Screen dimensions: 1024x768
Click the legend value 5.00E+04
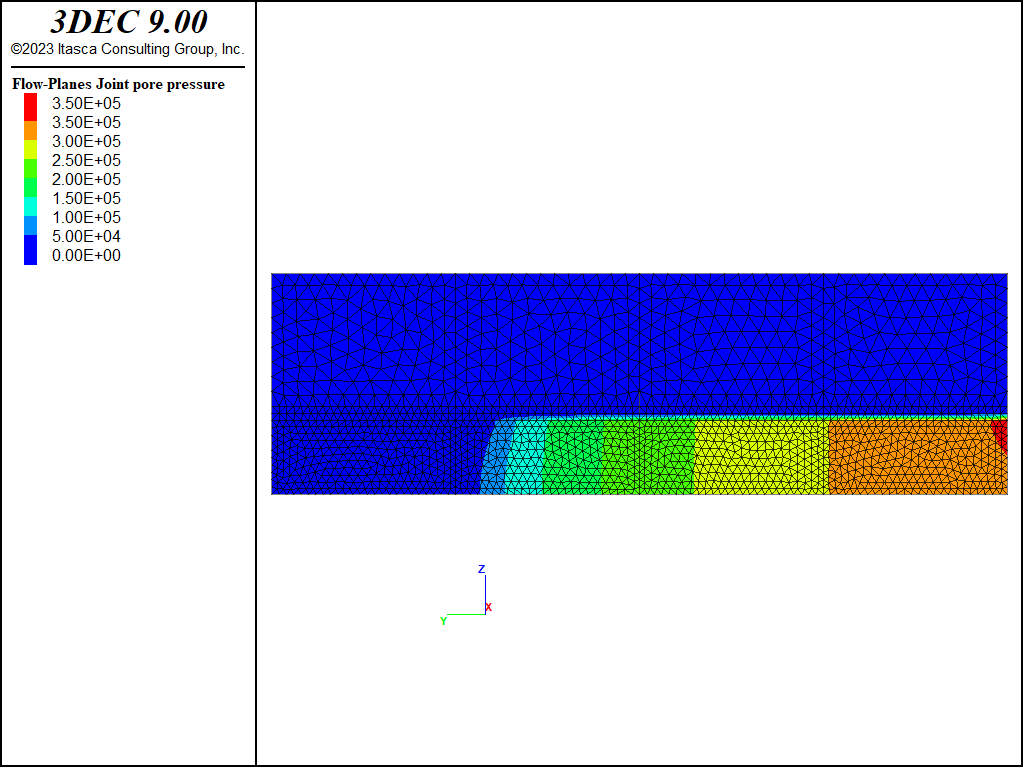(86, 236)
